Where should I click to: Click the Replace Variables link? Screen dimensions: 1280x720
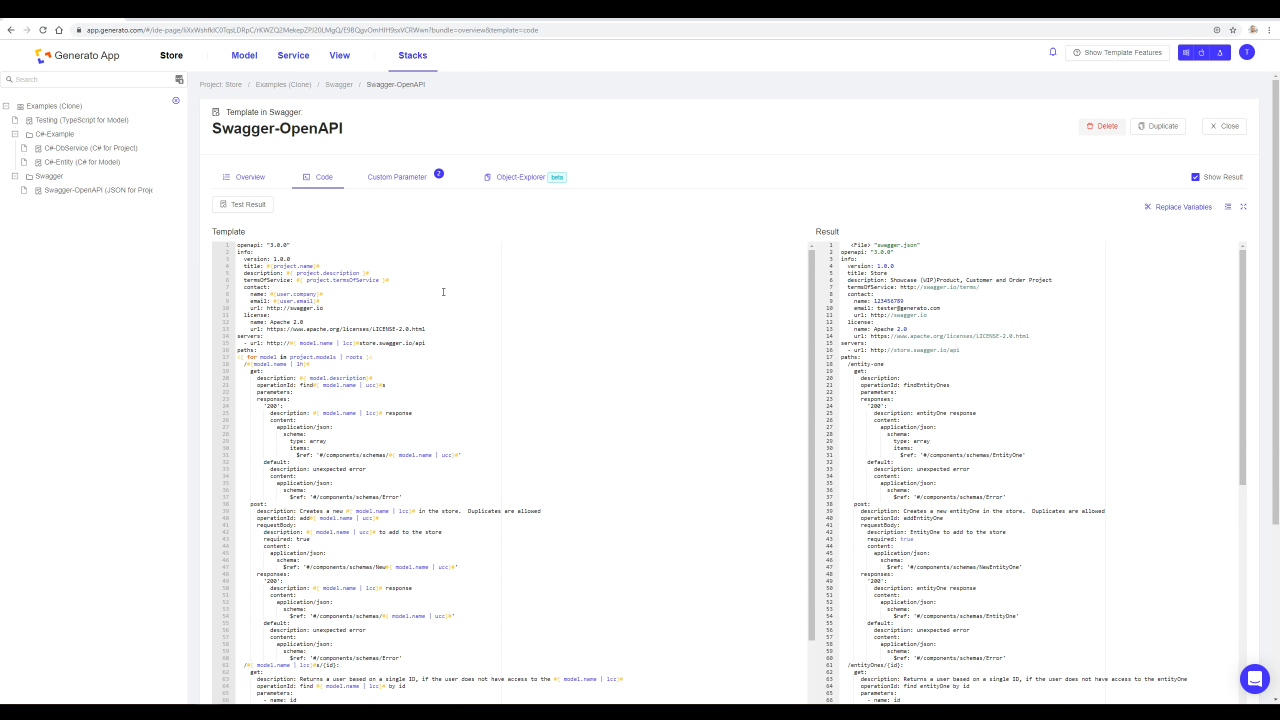1178,207
